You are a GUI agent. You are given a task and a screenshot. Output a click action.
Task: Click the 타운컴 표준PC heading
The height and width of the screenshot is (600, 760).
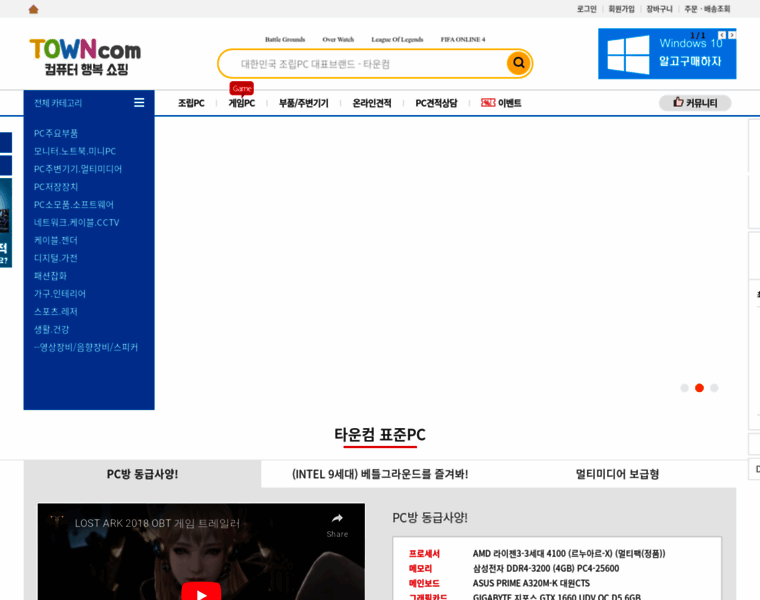pos(380,435)
